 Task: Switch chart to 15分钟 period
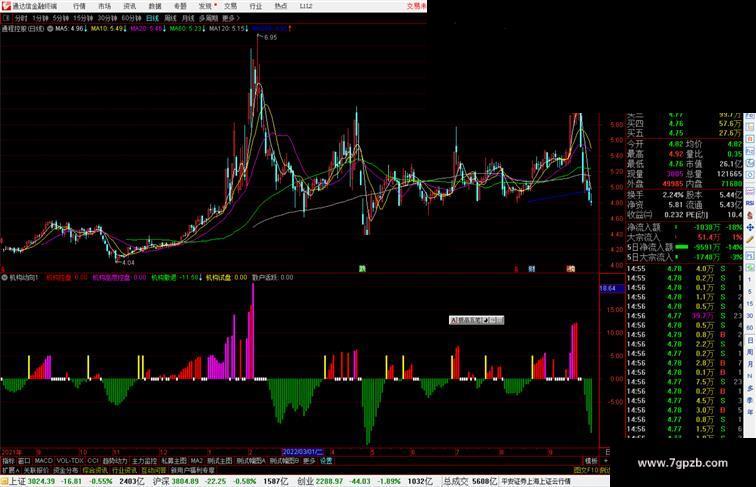pos(83,18)
